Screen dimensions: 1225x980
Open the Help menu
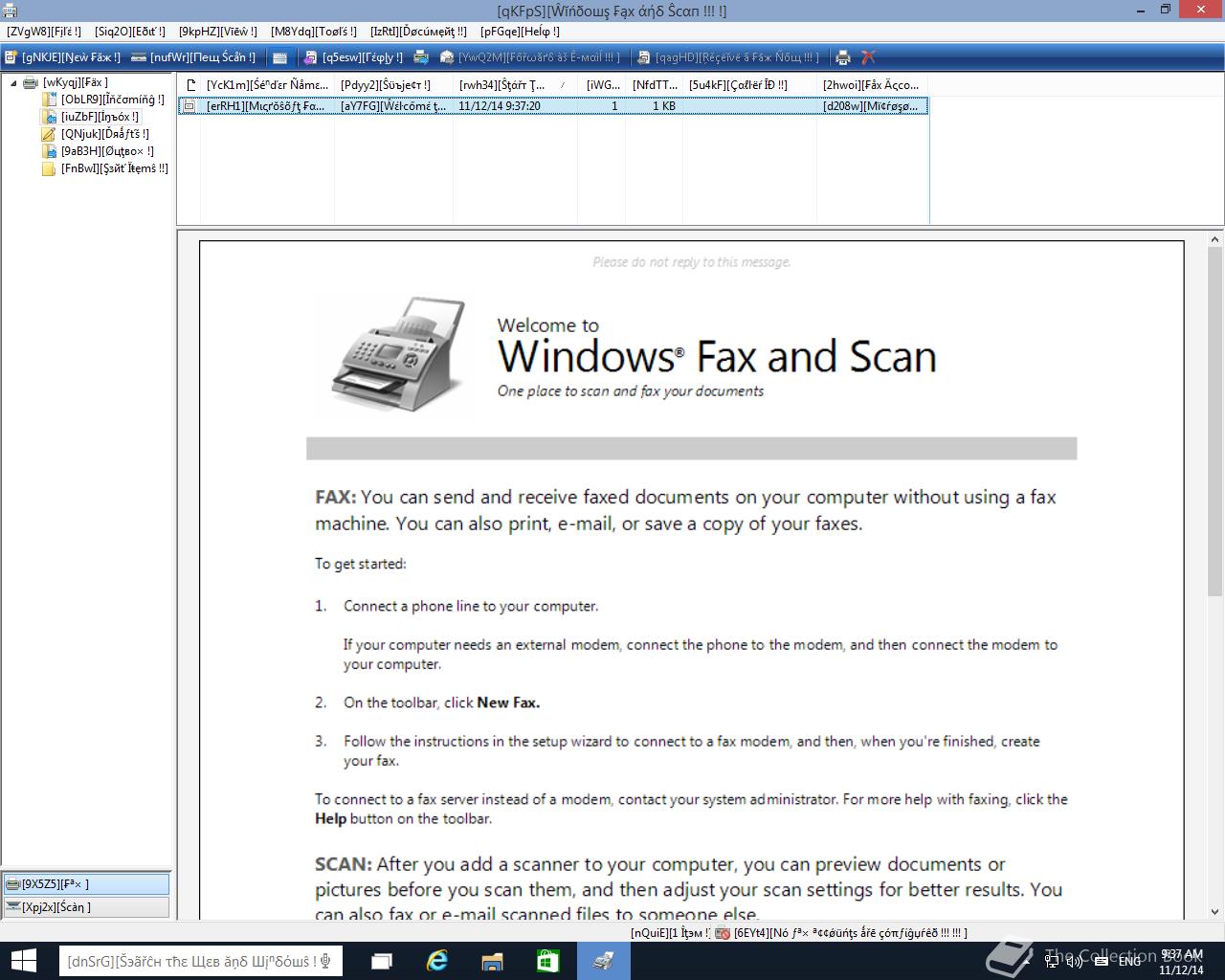(x=521, y=32)
